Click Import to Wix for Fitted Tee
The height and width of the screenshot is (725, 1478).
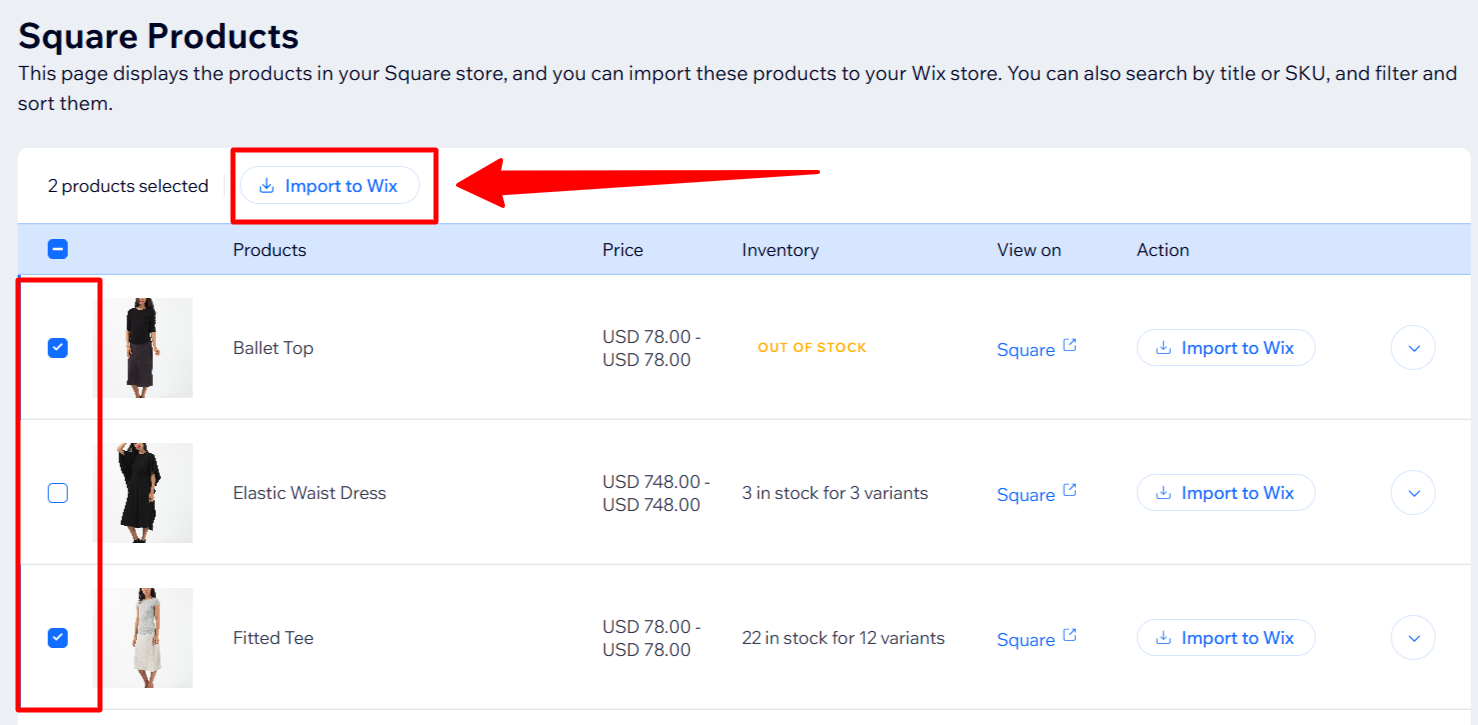pos(1226,638)
